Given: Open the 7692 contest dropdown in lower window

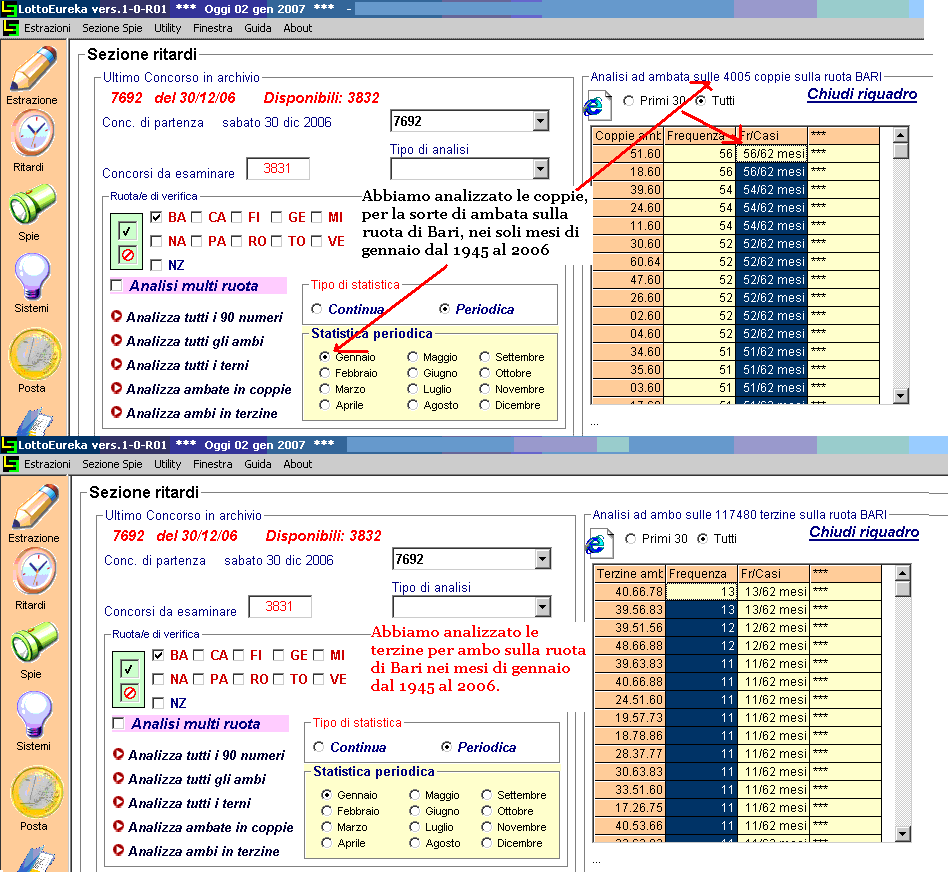Looking at the screenshot, I should [x=543, y=559].
